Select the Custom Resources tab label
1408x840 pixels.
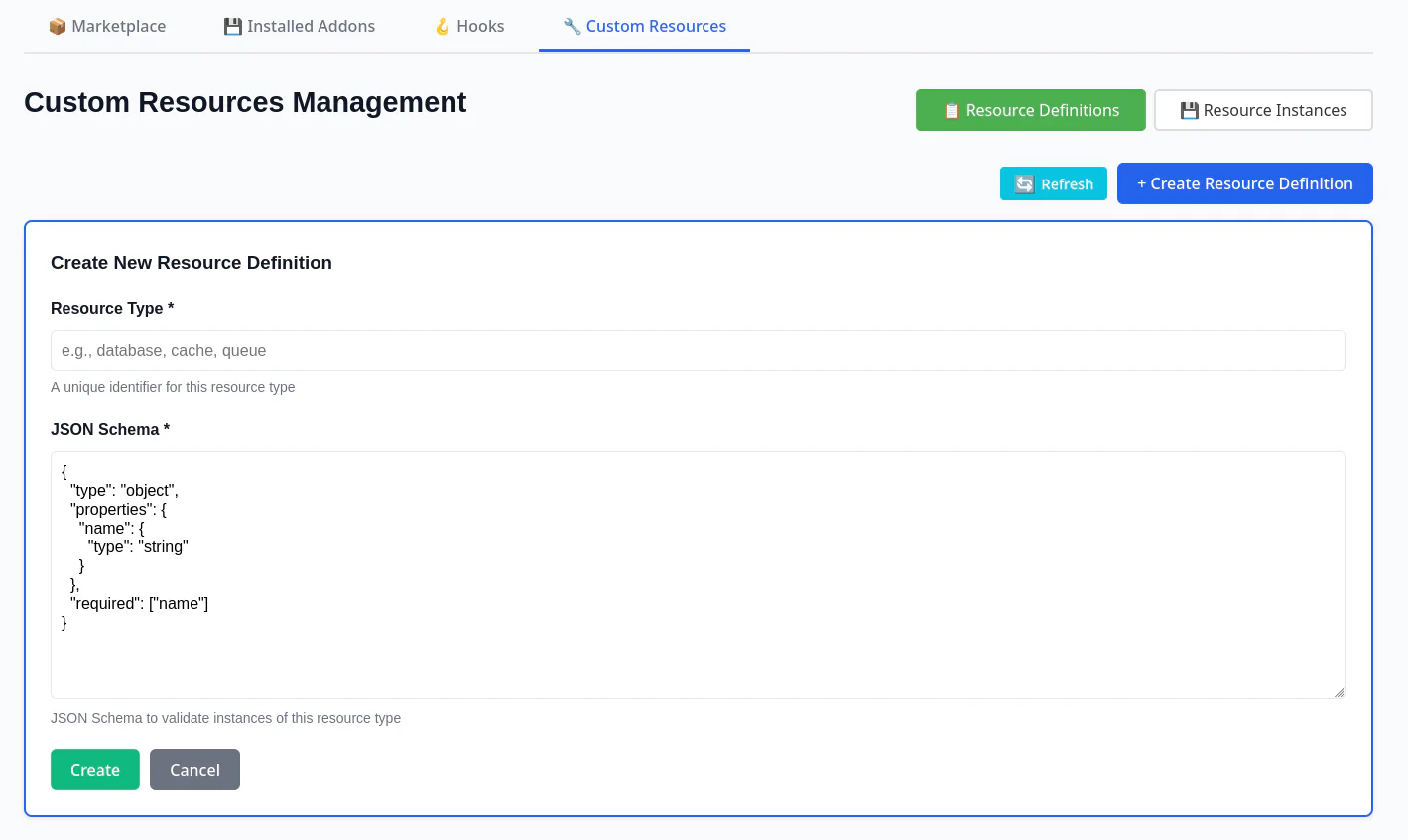click(656, 27)
